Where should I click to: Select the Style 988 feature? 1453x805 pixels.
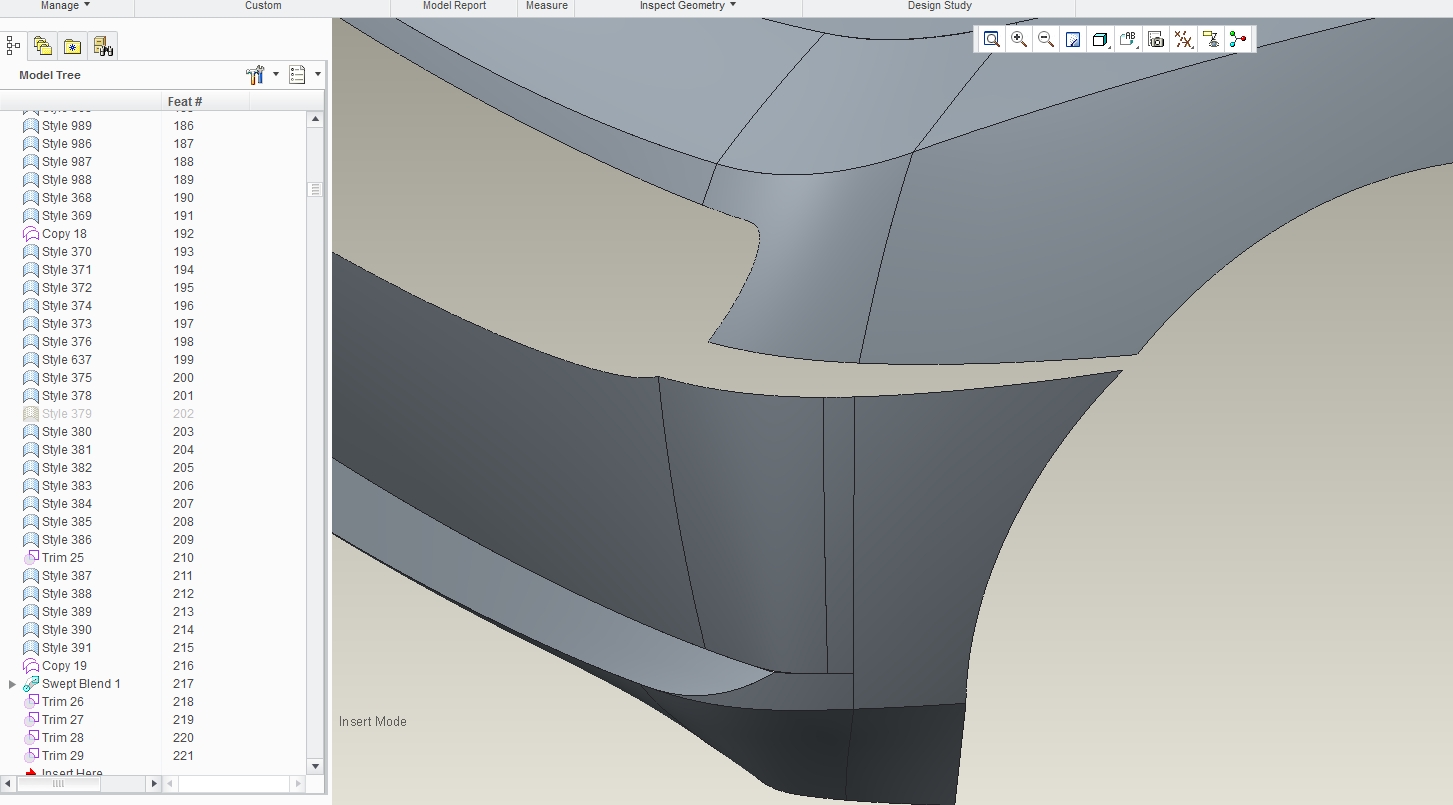[67, 180]
